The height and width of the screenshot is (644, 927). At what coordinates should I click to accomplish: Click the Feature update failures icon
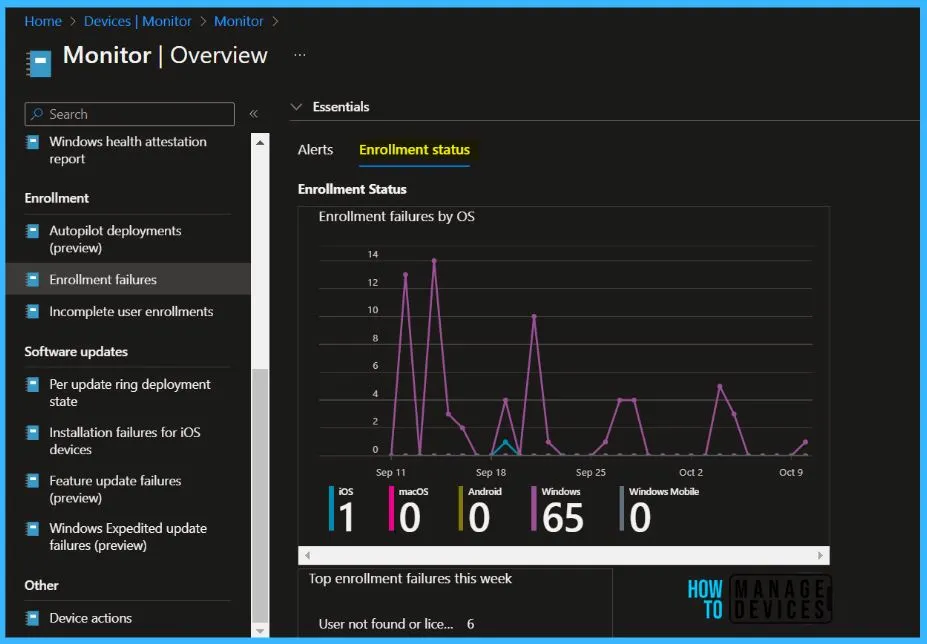pyautogui.click(x=33, y=480)
